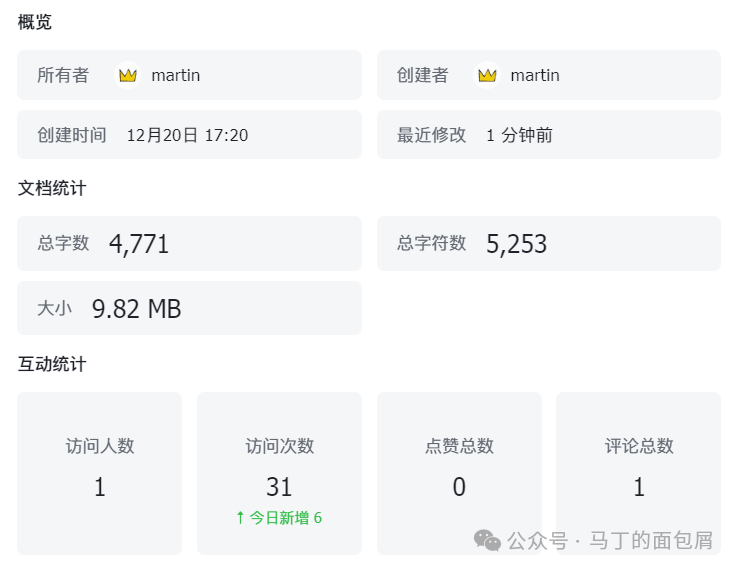Click the total word count 4,771
Screen dimensions: 737x570
coord(139,244)
